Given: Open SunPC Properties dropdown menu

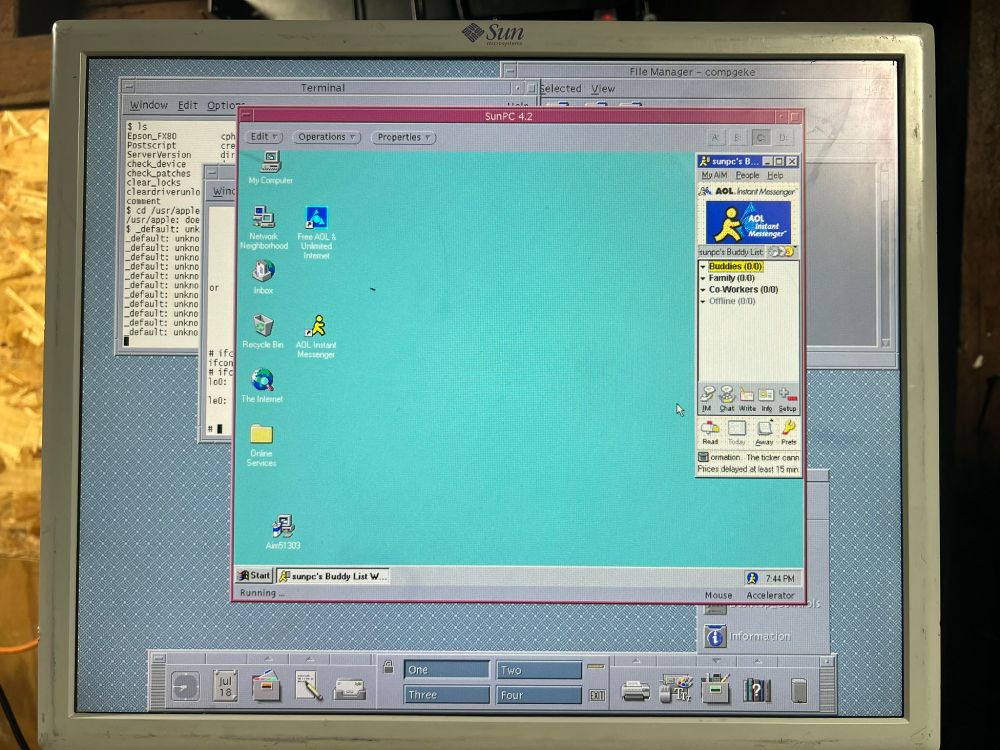Looking at the screenshot, I should [x=403, y=137].
